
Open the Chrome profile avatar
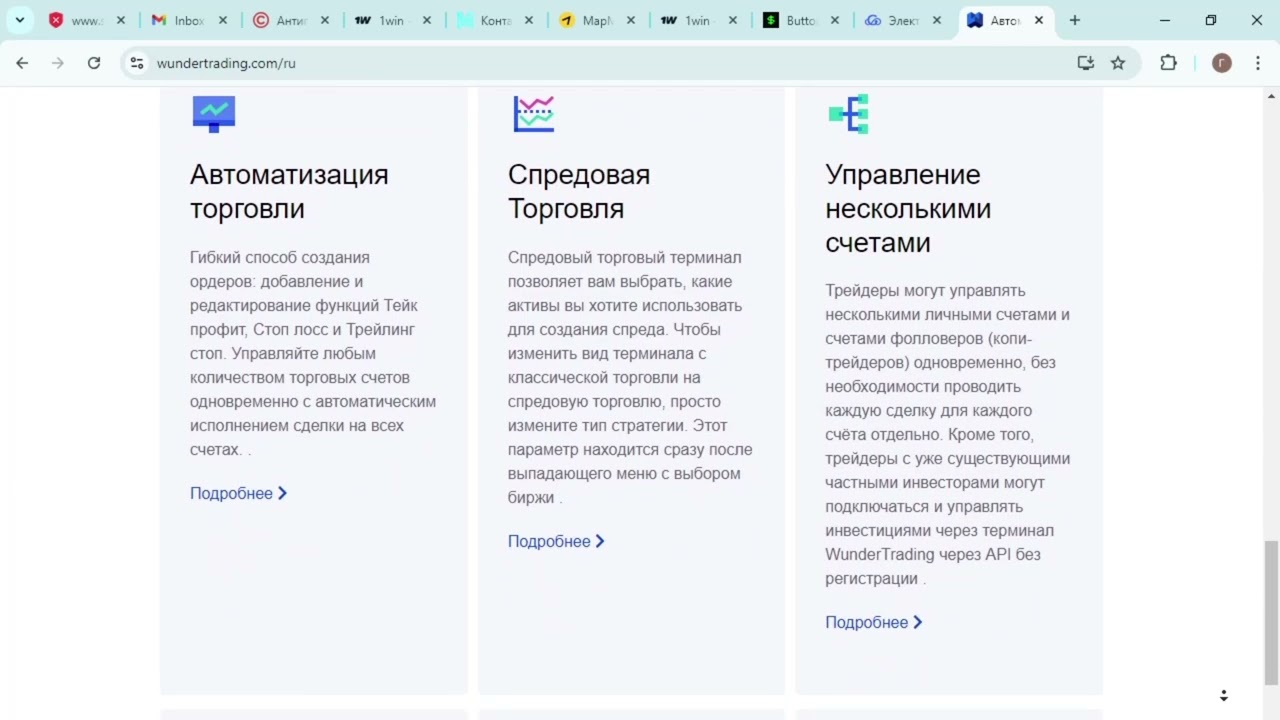pos(1221,63)
